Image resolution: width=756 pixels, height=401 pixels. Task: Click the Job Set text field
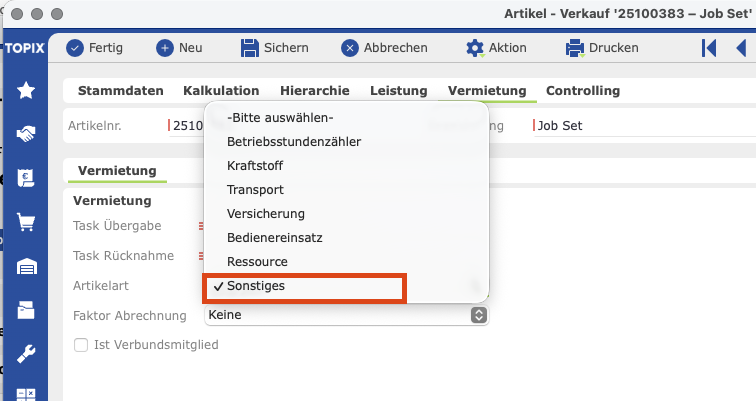point(644,126)
